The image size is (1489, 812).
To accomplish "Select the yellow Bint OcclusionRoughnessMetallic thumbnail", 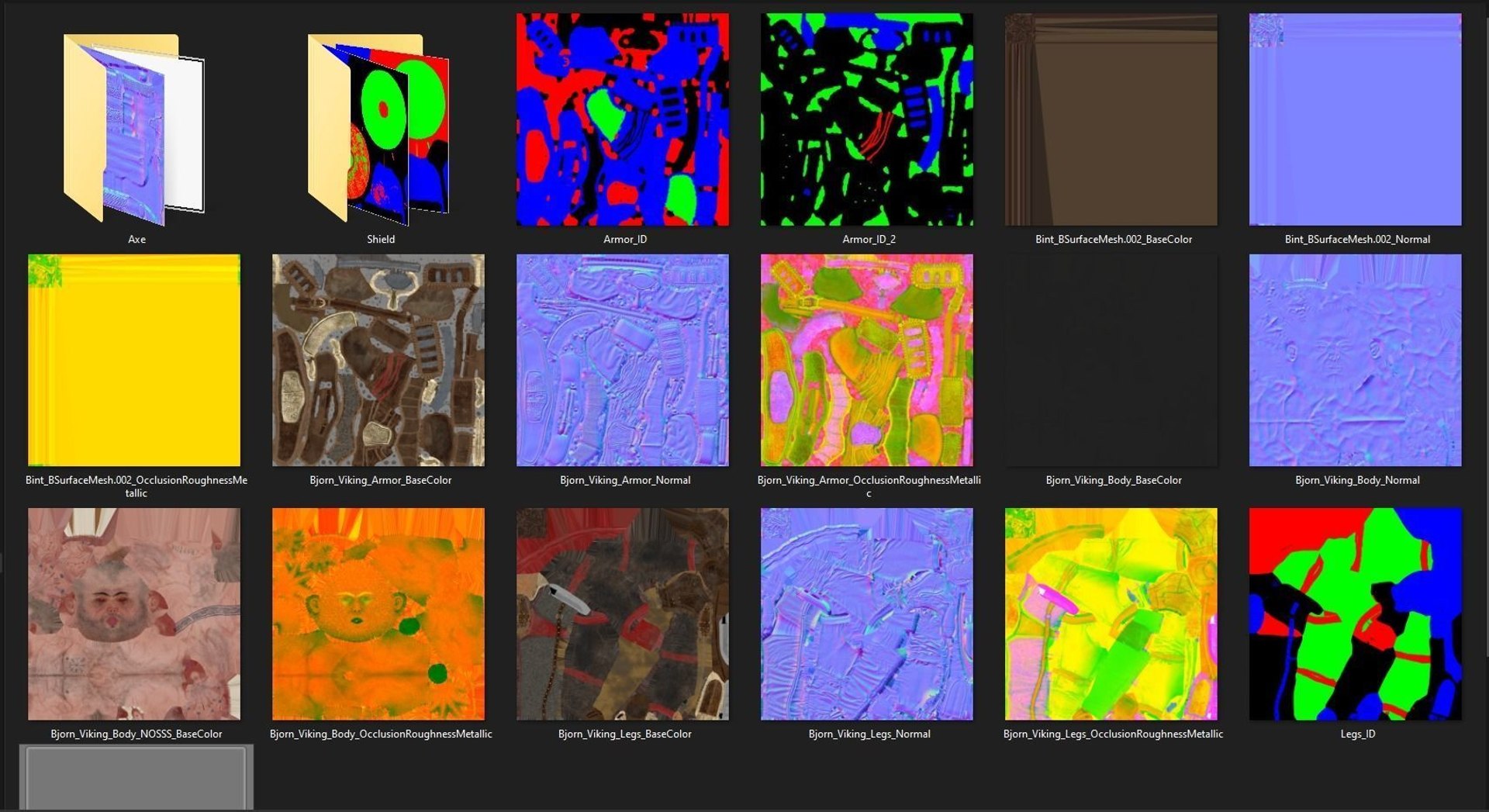I will click(134, 360).
